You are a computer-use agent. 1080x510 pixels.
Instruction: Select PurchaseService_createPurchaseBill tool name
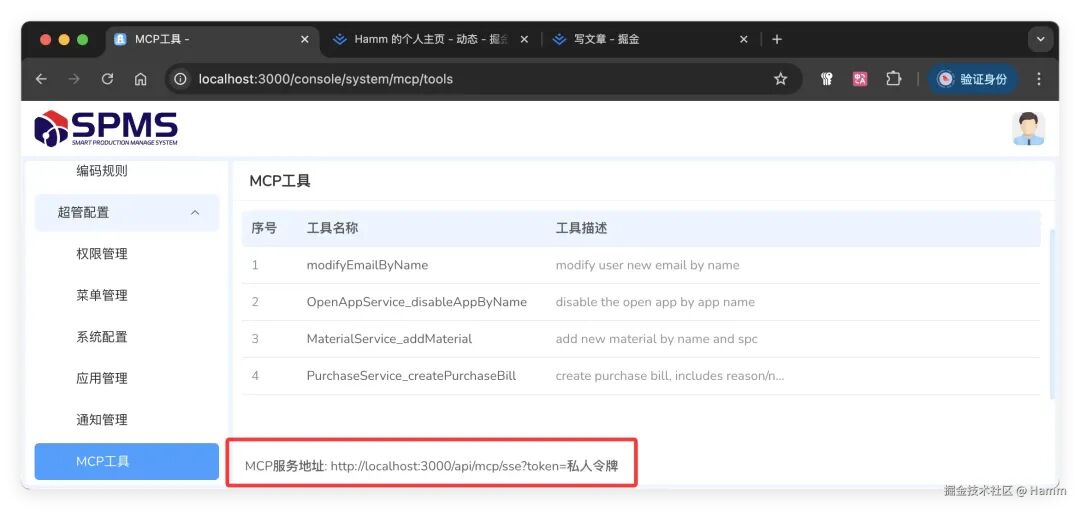click(x=411, y=376)
